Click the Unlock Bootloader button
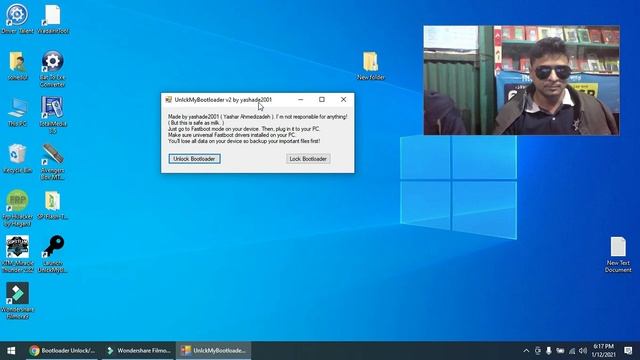This screenshot has height=360, width=640. (194, 159)
